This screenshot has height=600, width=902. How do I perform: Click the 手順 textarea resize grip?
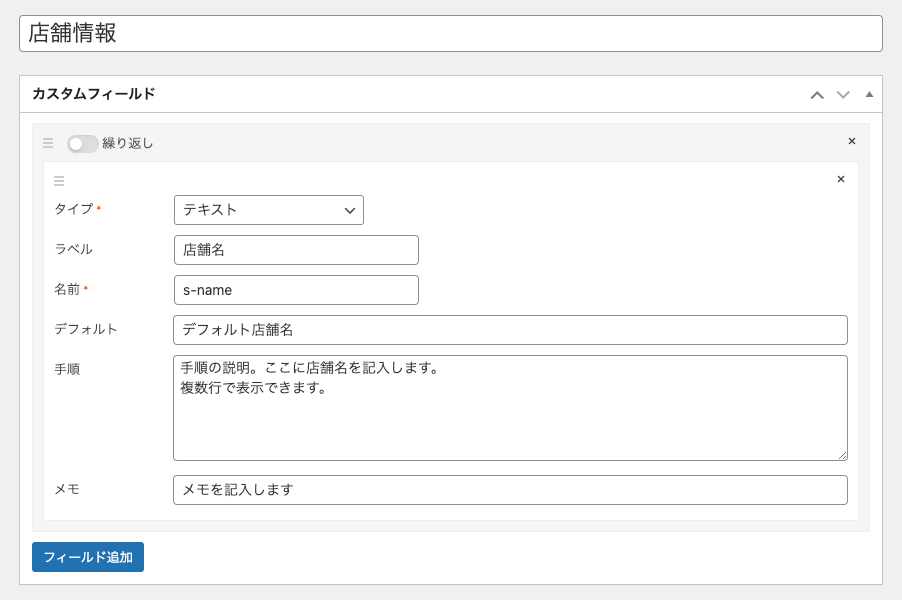tap(842, 456)
